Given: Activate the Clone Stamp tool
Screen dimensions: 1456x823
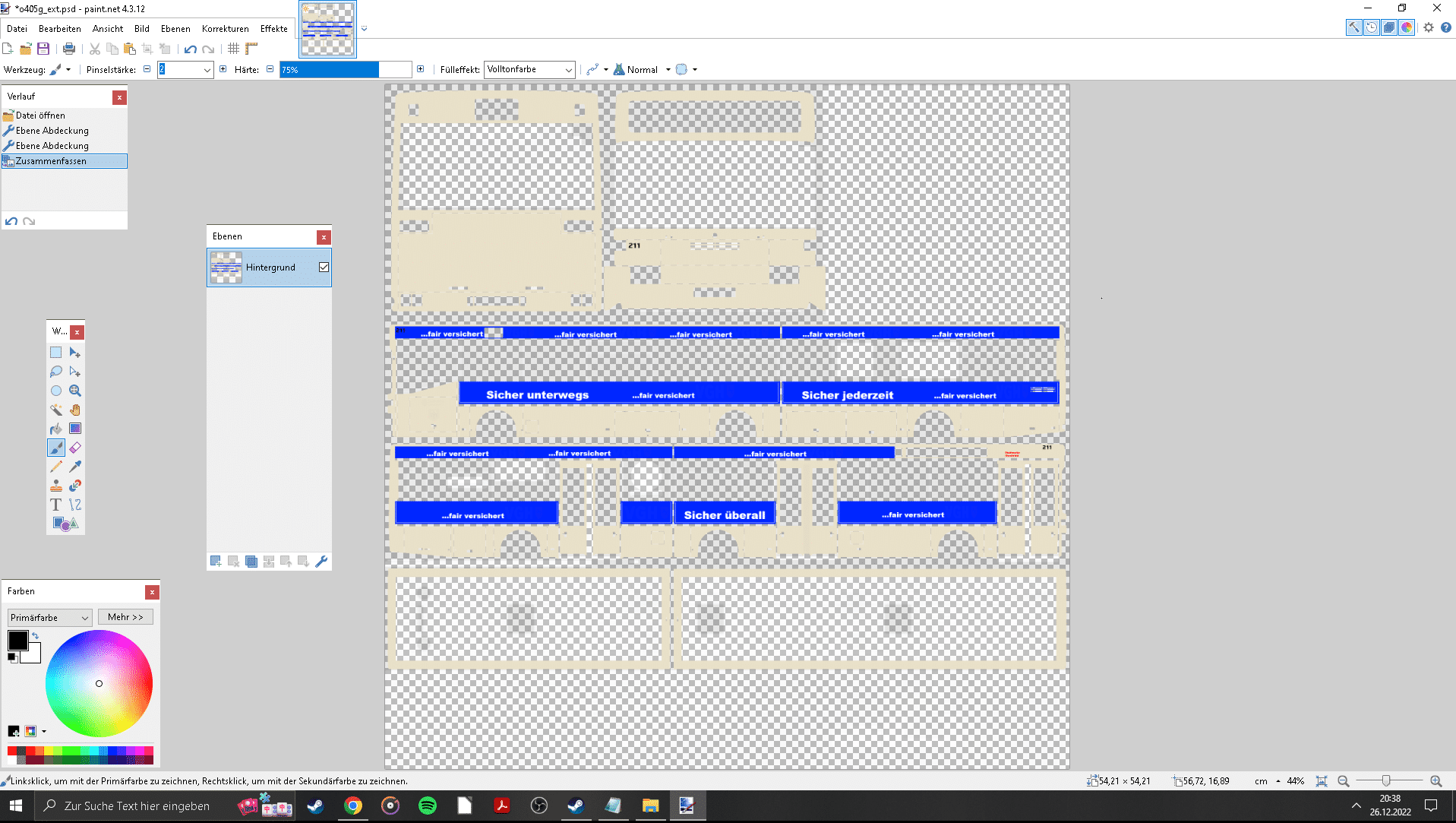Looking at the screenshot, I should [x=56, y=486].
